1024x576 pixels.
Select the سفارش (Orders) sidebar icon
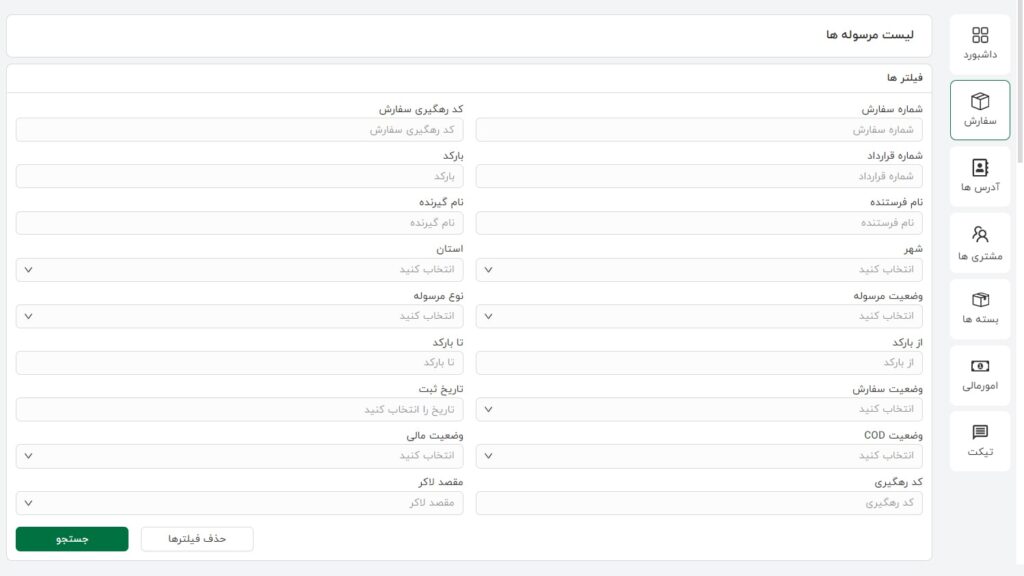coord(978,107)
